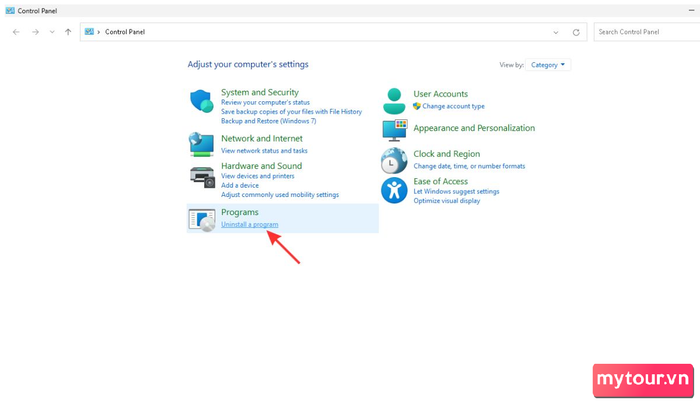Viewport: 700px width, 405px height.
Task: Open recent locations dropdown arrow
Action: click(52, 32)
